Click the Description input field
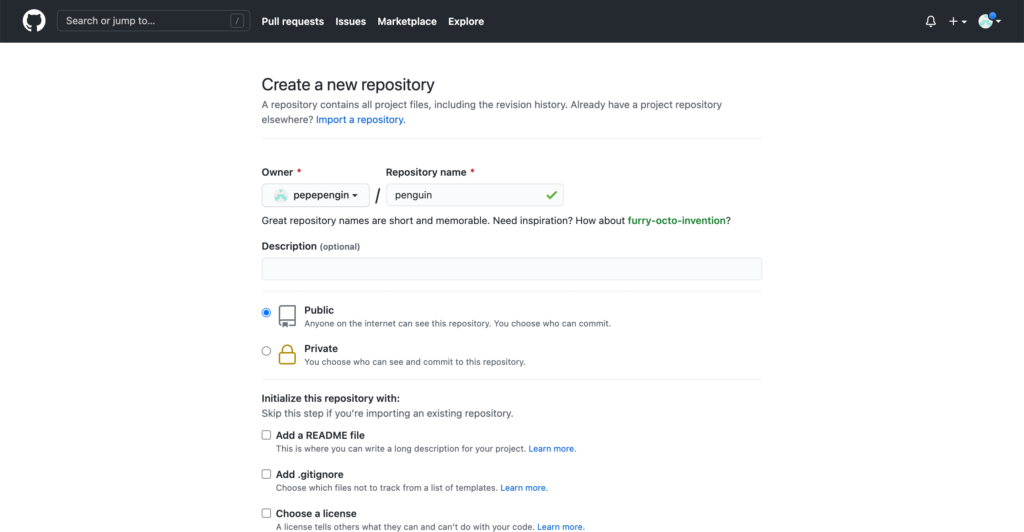This screenshot has height=532, width=1024. pos(512,269)
